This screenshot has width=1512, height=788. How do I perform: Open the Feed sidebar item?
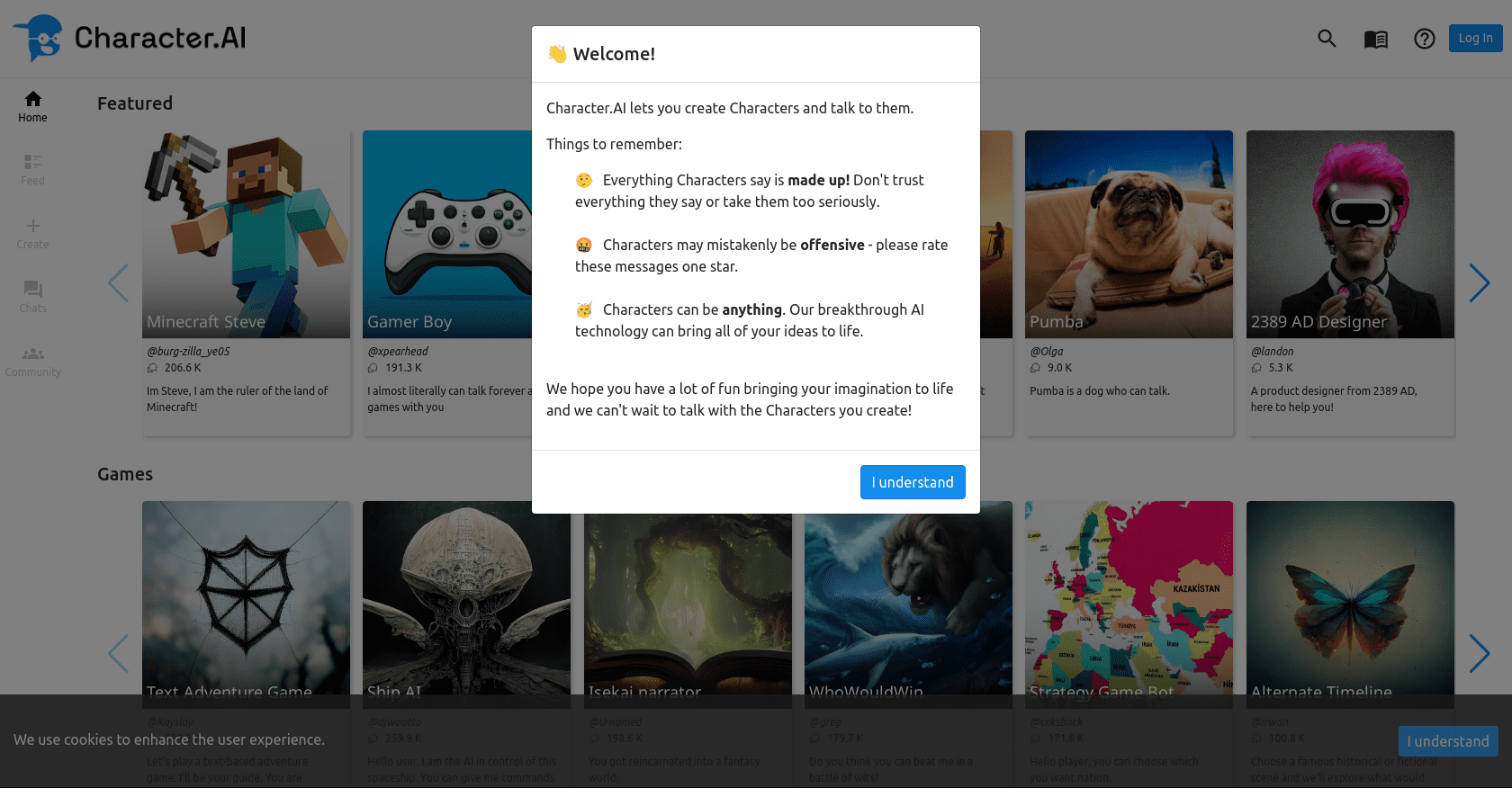pyautogui.click(x=32, y=169)
